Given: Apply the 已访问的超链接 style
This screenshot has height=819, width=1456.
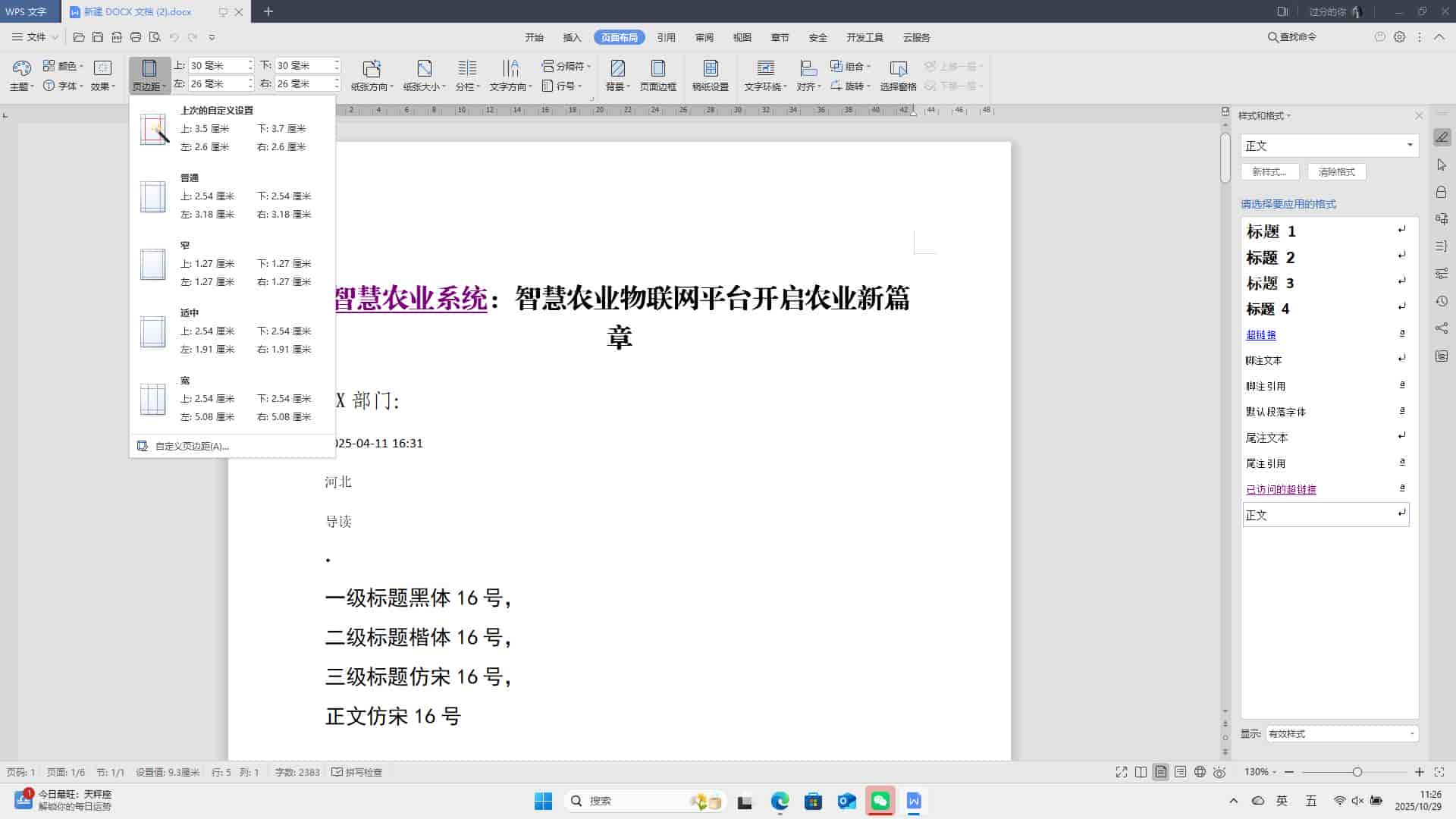Looking at the screenshot, I should coord(1326,489).
